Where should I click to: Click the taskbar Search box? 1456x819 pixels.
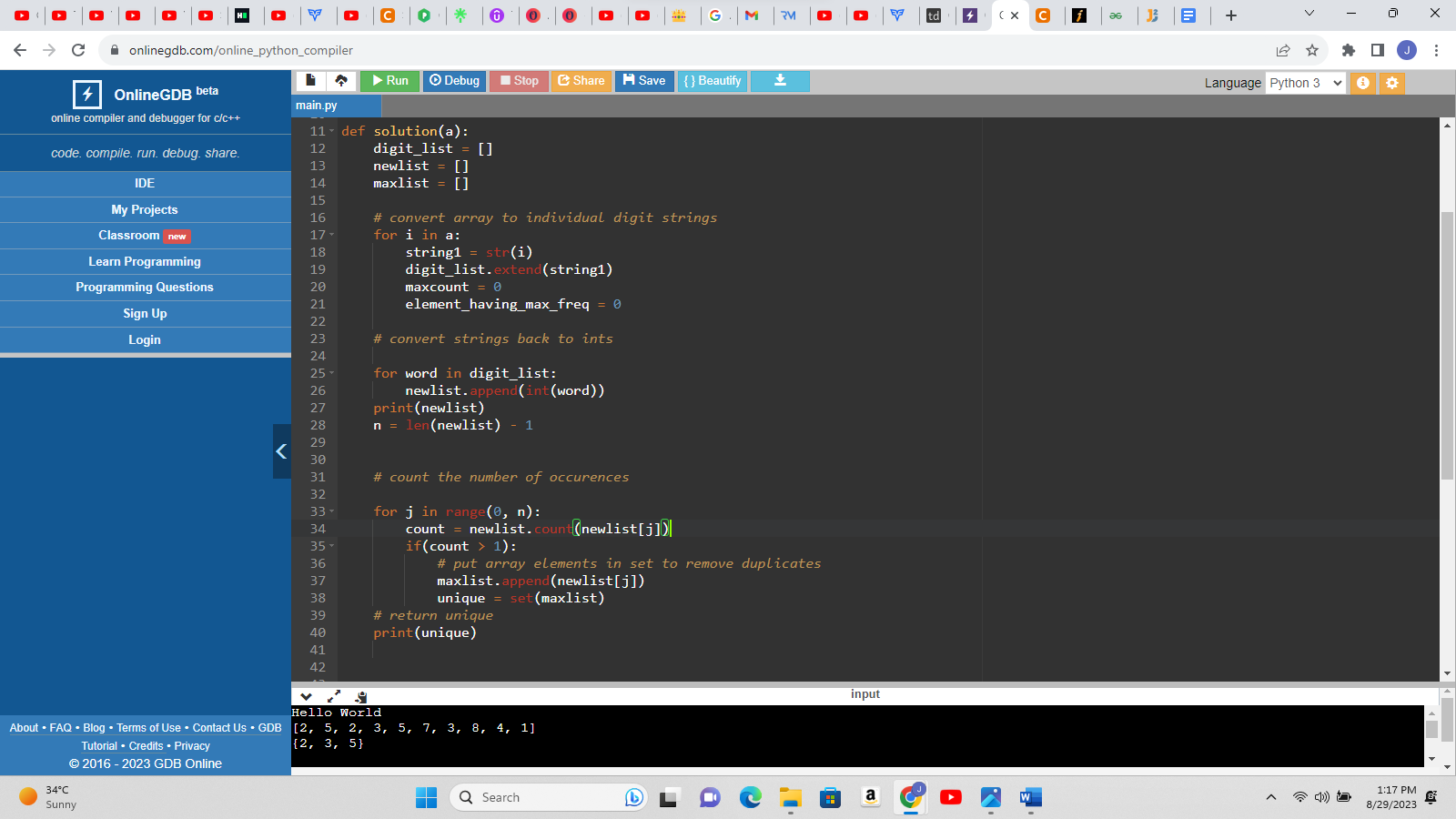click(x=549, y=798)
